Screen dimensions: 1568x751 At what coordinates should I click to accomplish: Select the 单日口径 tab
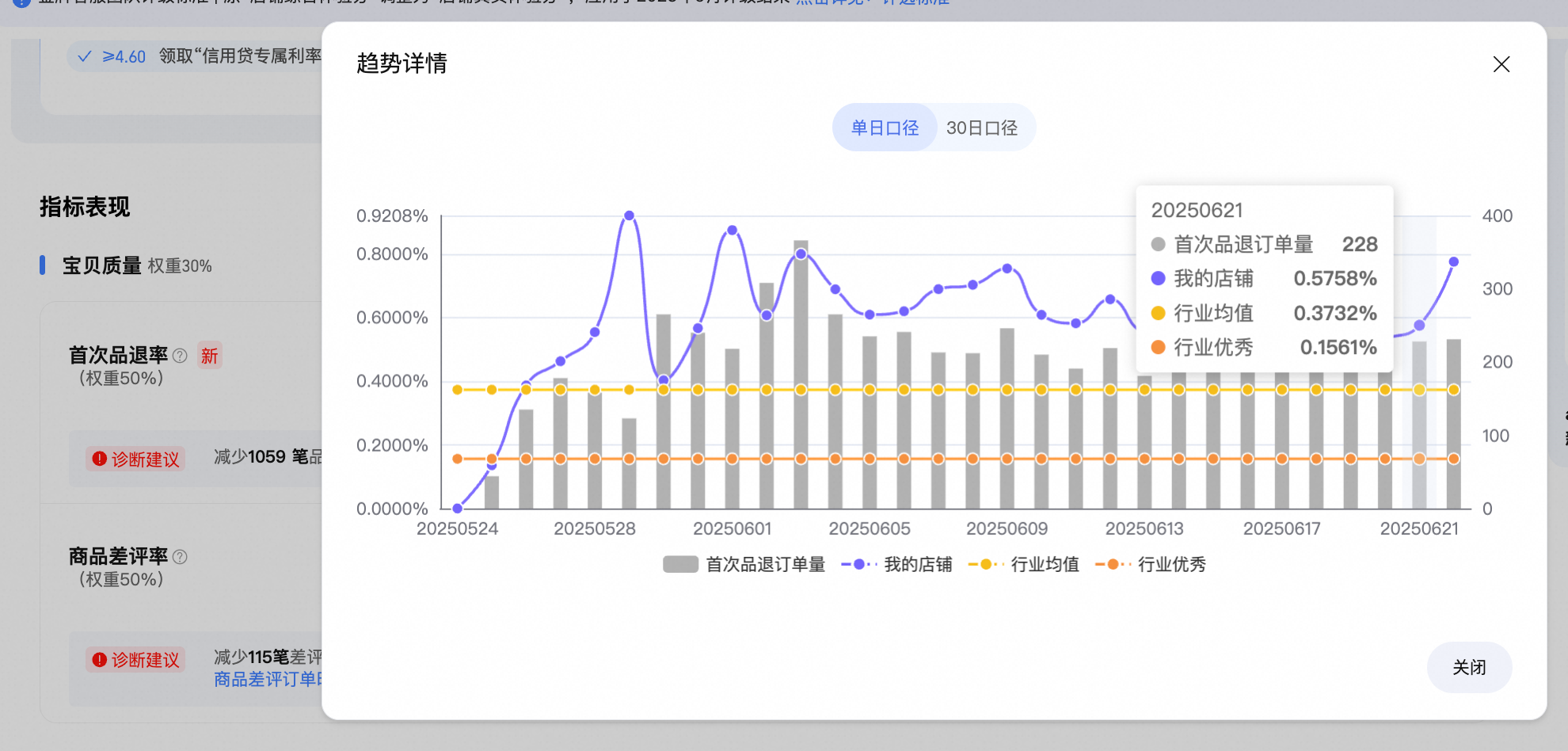tap(885, 128)
